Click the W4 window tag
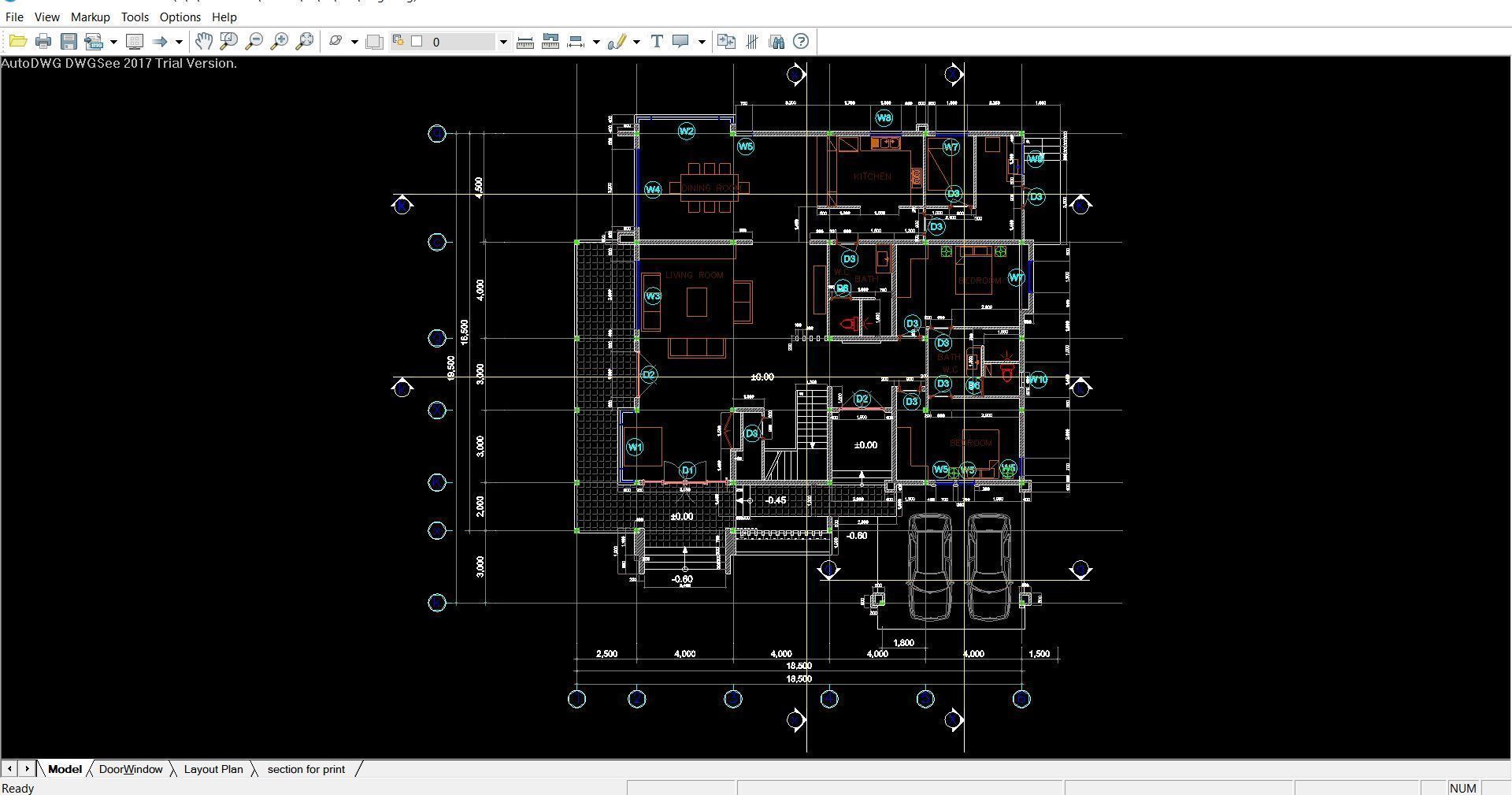This screenshot has height=795, width=1512. (x=653, y=189)
